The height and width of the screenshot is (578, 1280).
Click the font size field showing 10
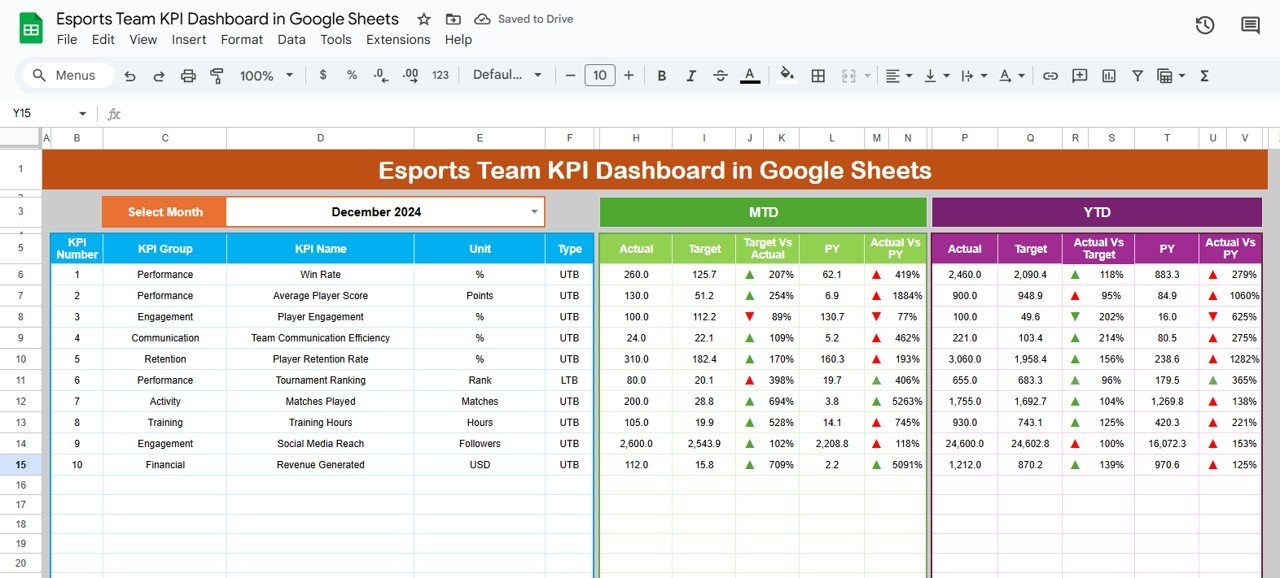[599, 75]
